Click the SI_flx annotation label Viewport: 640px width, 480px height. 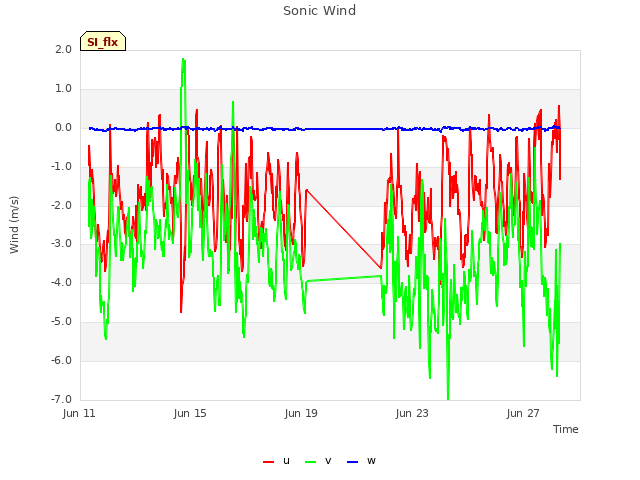click(x=103, y=41)
